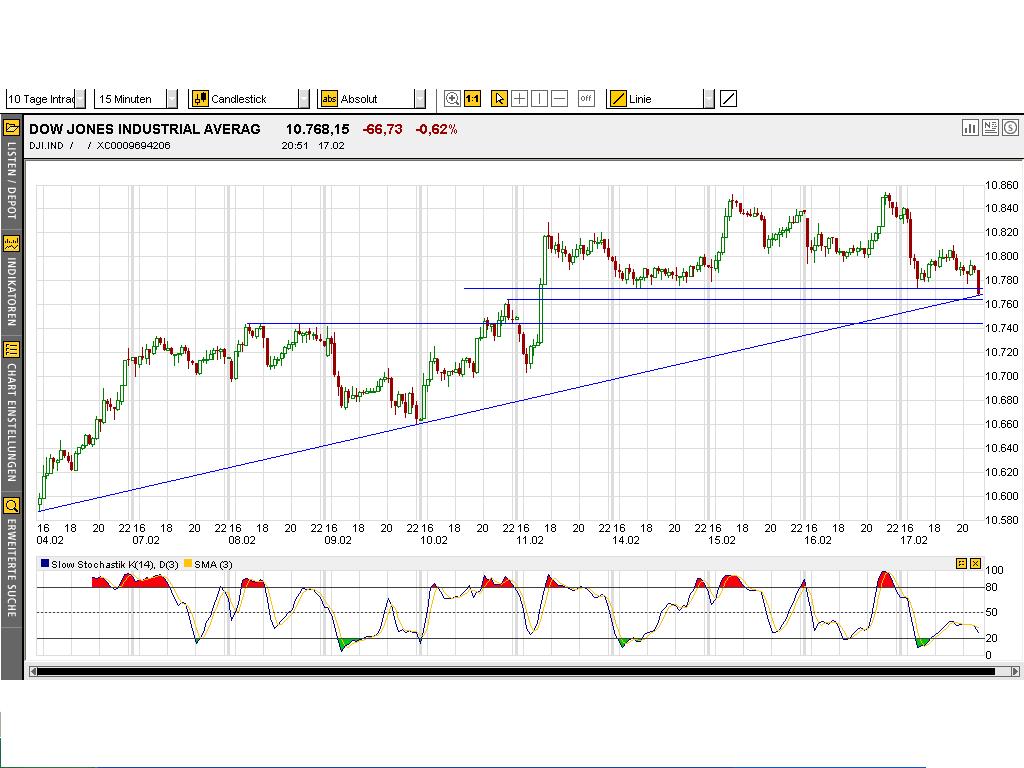Click the DOW JONES INDUSTRIAL AVERAG title

[x=144, y=129]
